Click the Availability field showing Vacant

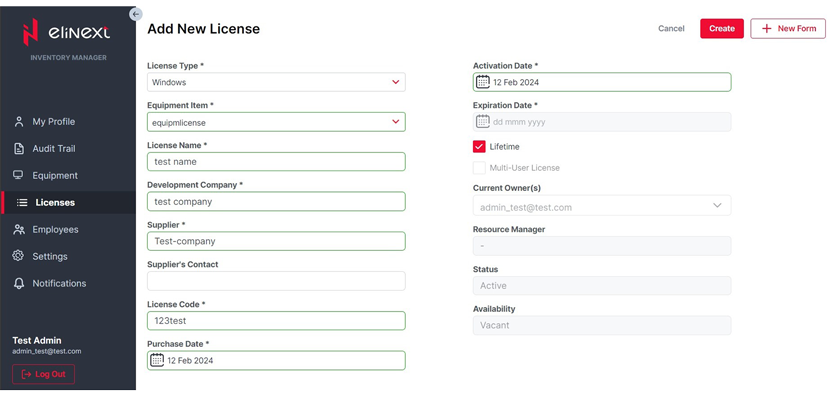[x=602, y=325]
